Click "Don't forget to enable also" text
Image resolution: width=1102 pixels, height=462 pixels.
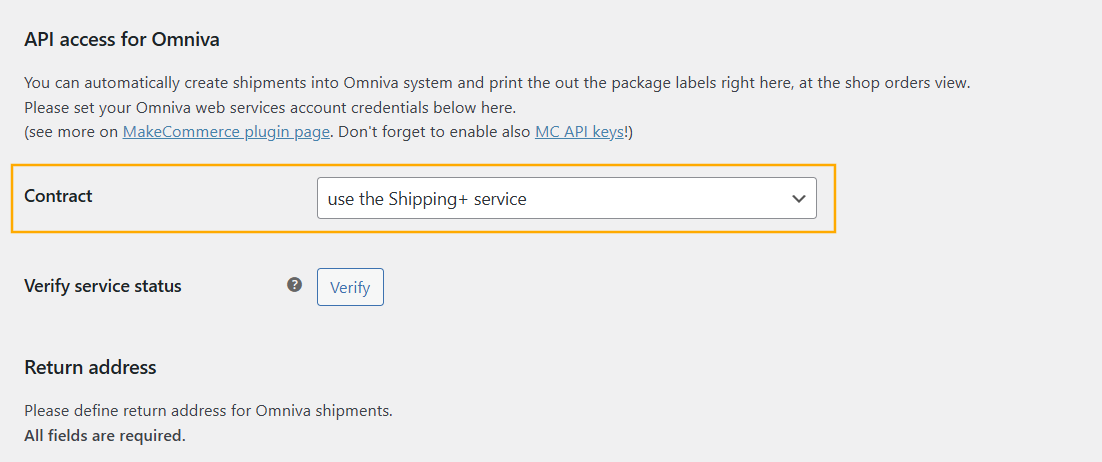[x=432, y=131]
